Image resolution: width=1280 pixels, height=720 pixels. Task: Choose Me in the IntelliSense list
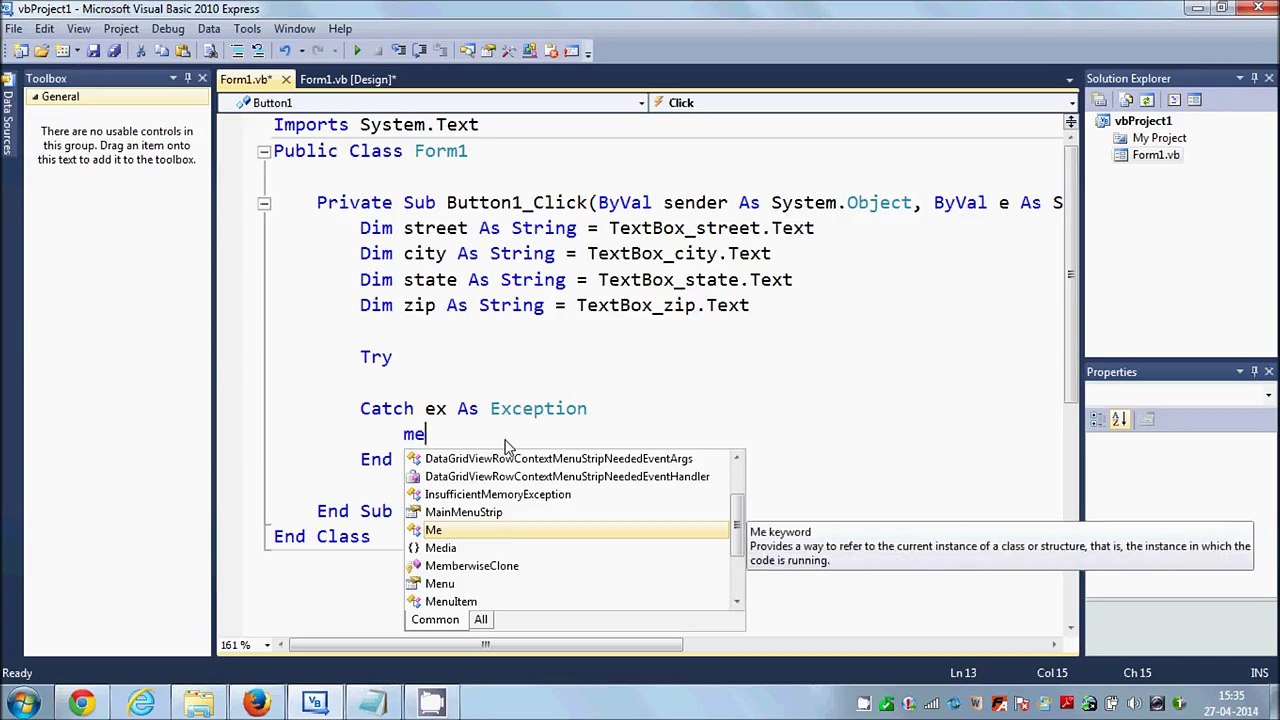(x=568, y=530)
